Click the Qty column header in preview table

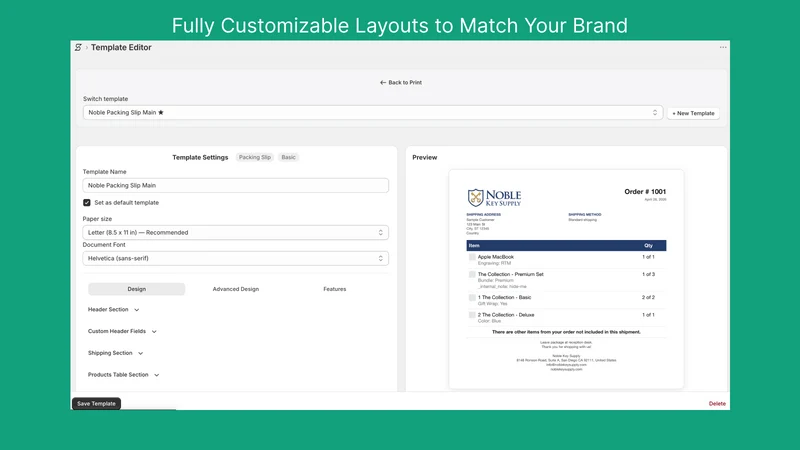click(x=648, y=245)
